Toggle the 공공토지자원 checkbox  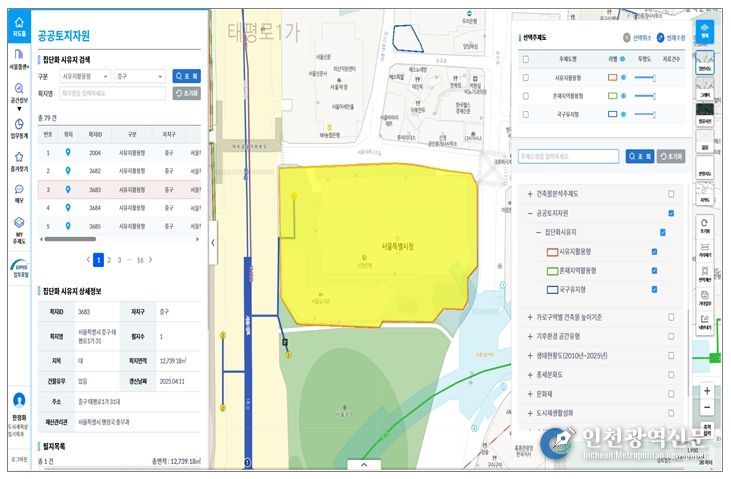coord(670,213)
